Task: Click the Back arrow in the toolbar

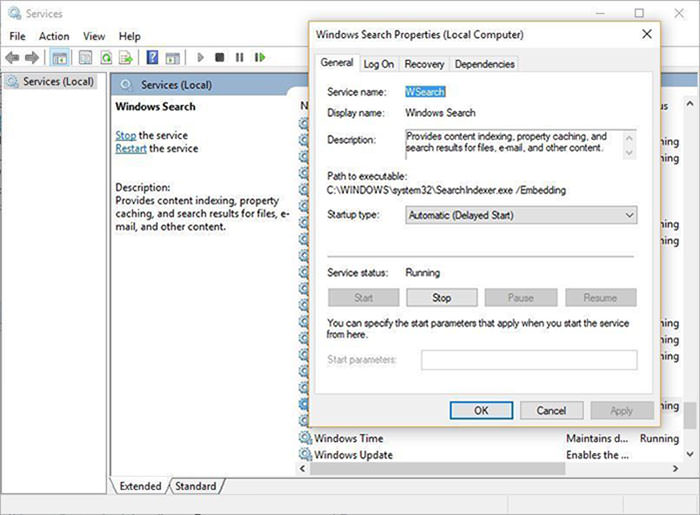Action: 13,58
